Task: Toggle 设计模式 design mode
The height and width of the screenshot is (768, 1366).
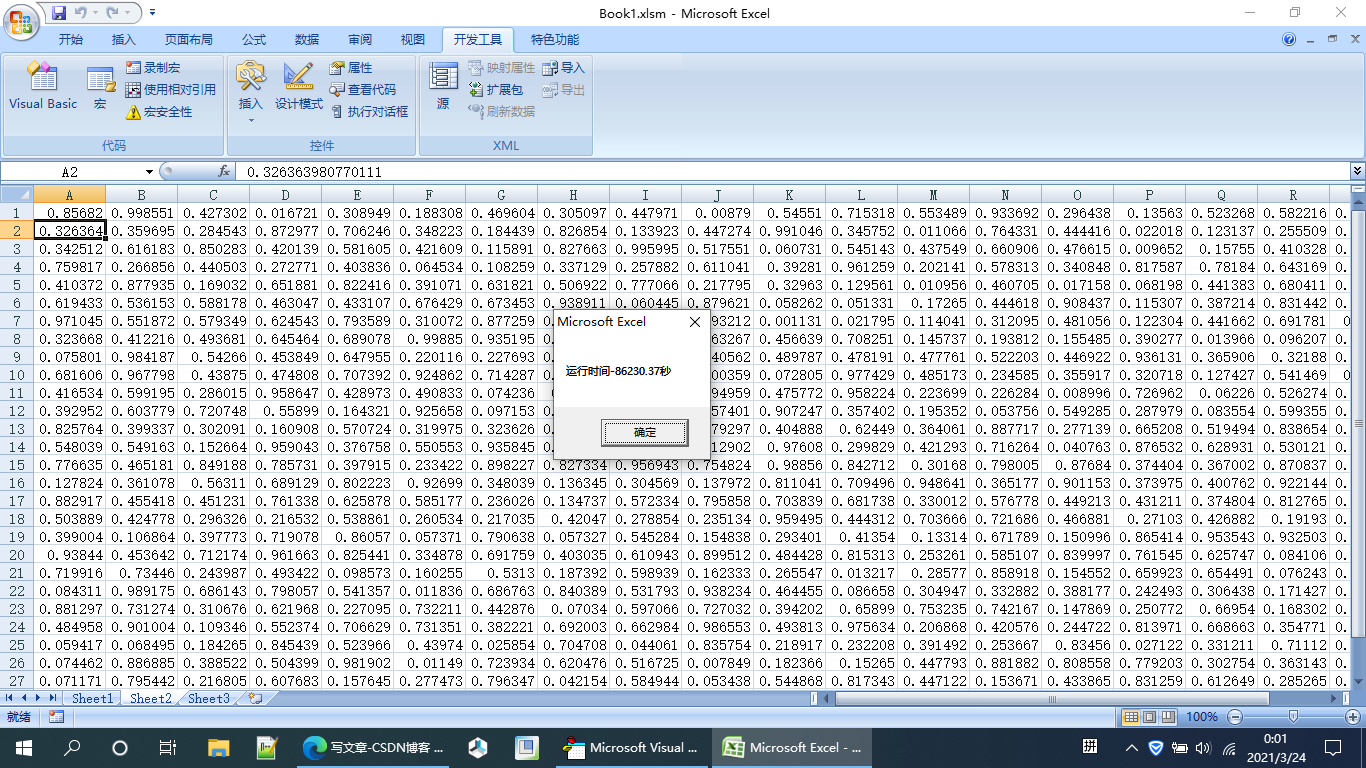Action: (x=299, y=88)
